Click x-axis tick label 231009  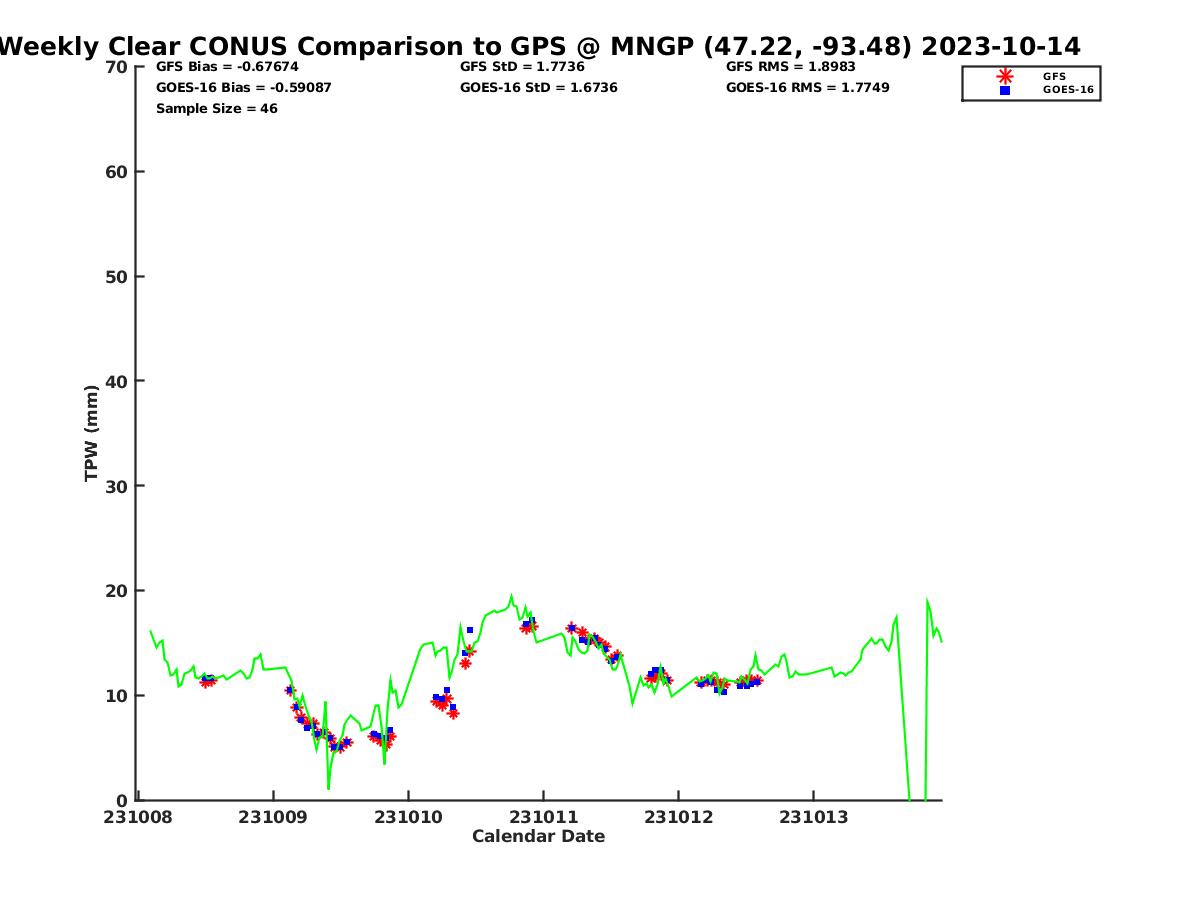pyautogui.click(x=272, y=817)
